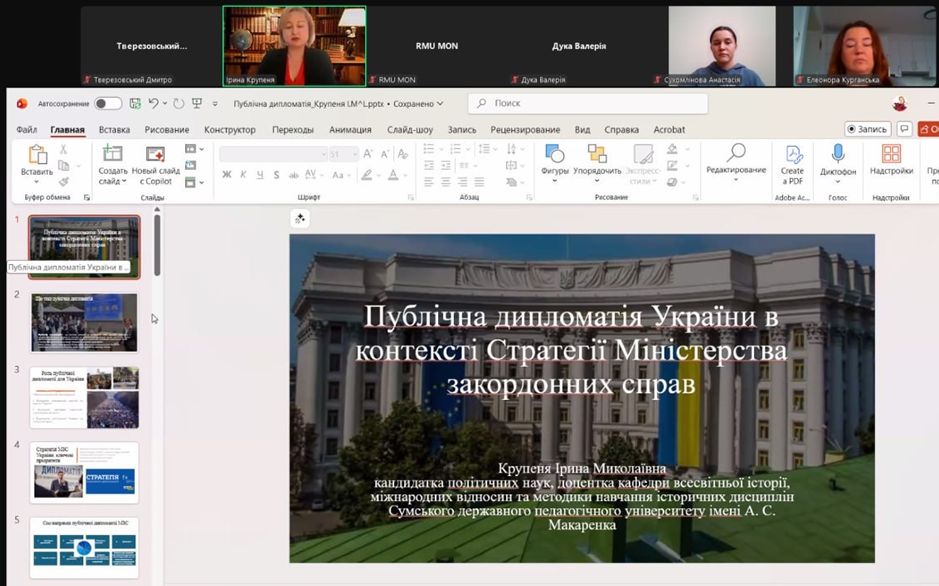
Task: Open the Acrobat tab
Action: [x=669, y=129]
